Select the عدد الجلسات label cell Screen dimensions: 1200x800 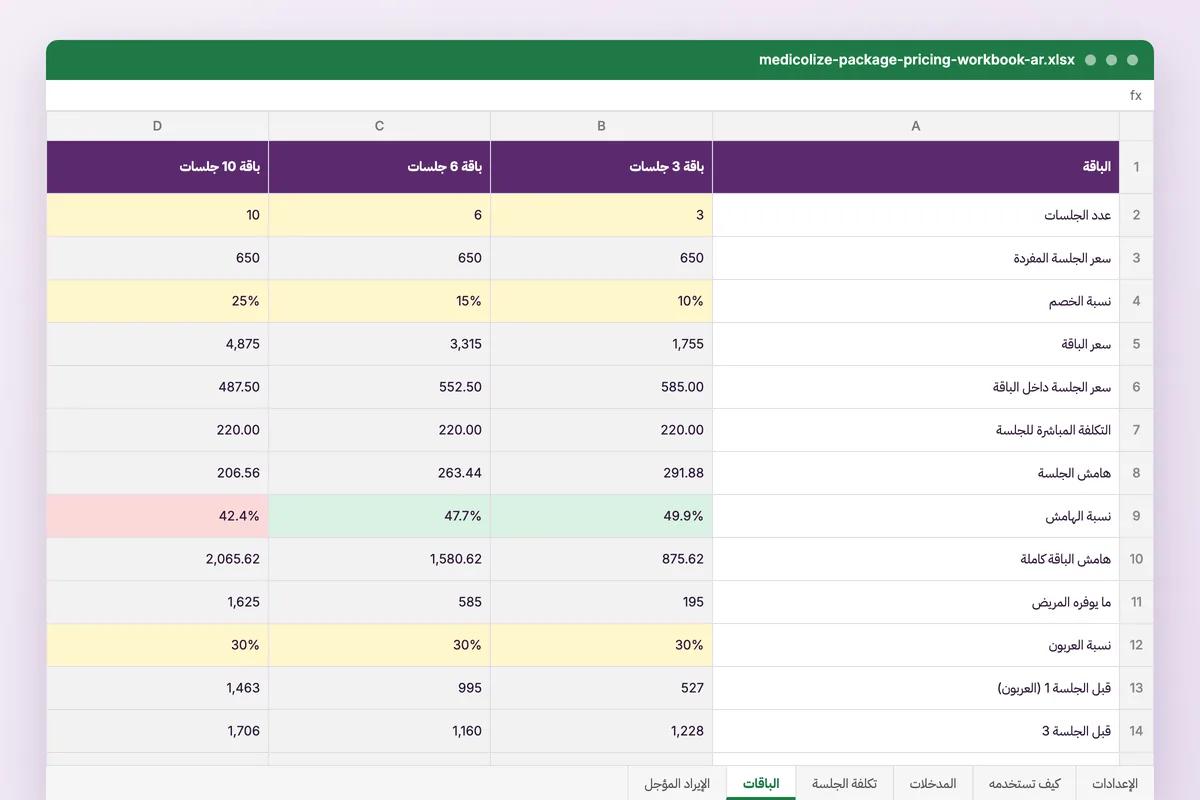coord(916,215)
